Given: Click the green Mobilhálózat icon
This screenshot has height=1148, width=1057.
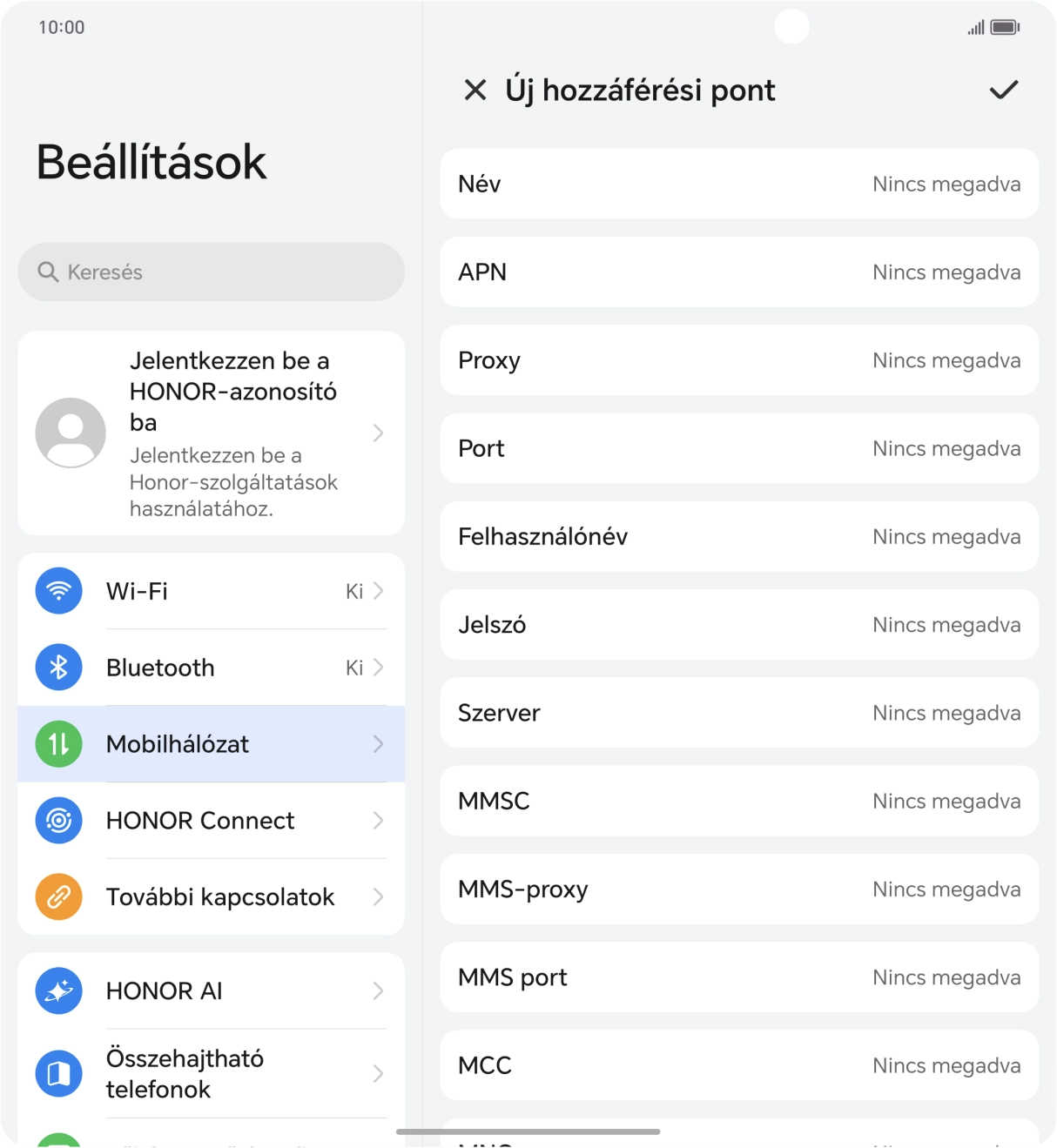Looking at the screenshot, I should coord(57,744).
